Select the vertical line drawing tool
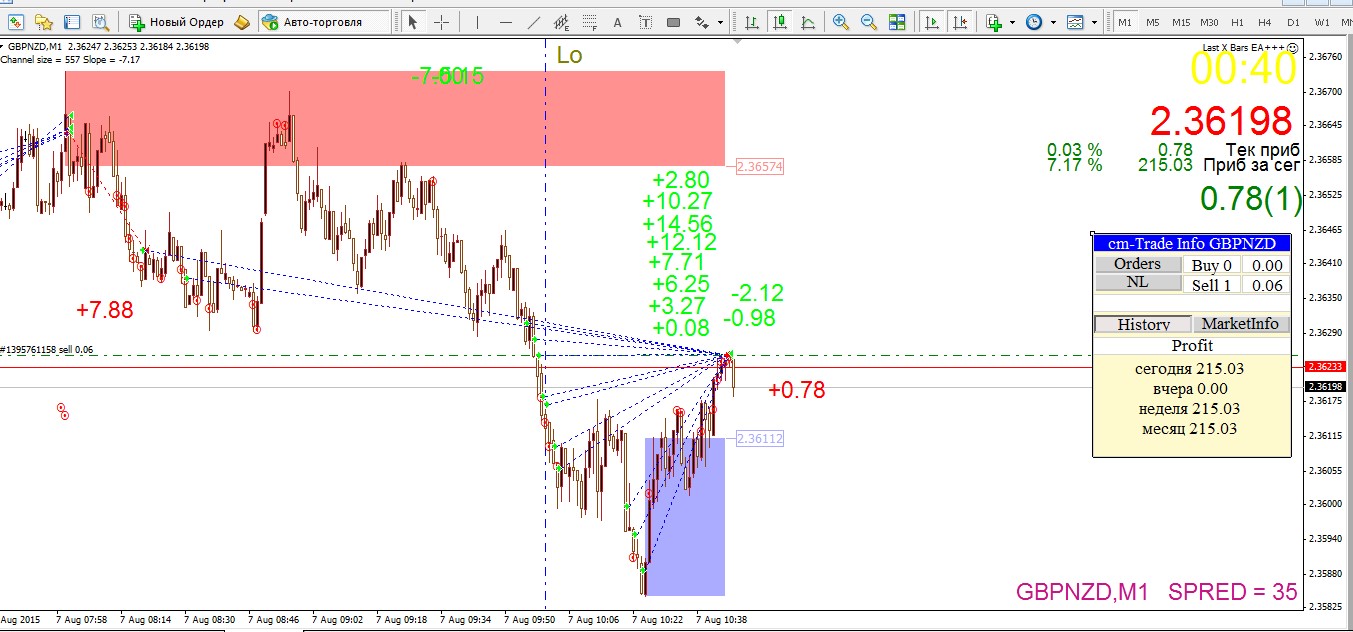 pyautogui.click(x=477, y=21)
